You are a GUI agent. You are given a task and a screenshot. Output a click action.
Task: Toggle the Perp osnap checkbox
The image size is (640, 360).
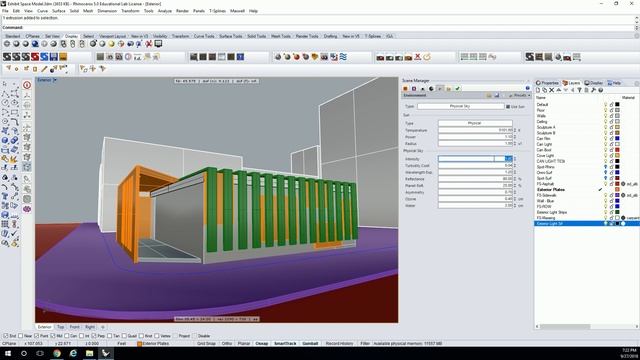point(94,336)
